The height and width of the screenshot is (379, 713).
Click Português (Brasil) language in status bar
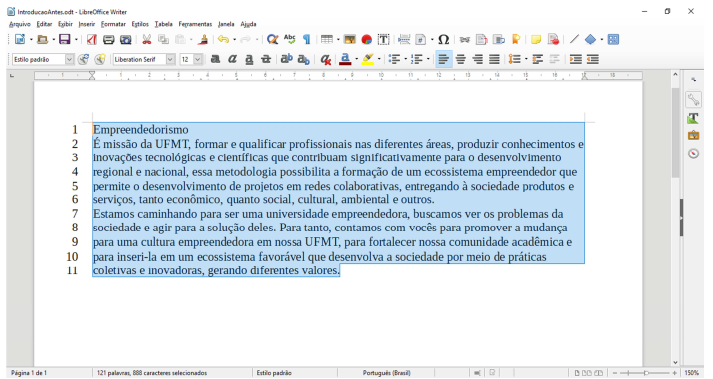pos(387,373)
